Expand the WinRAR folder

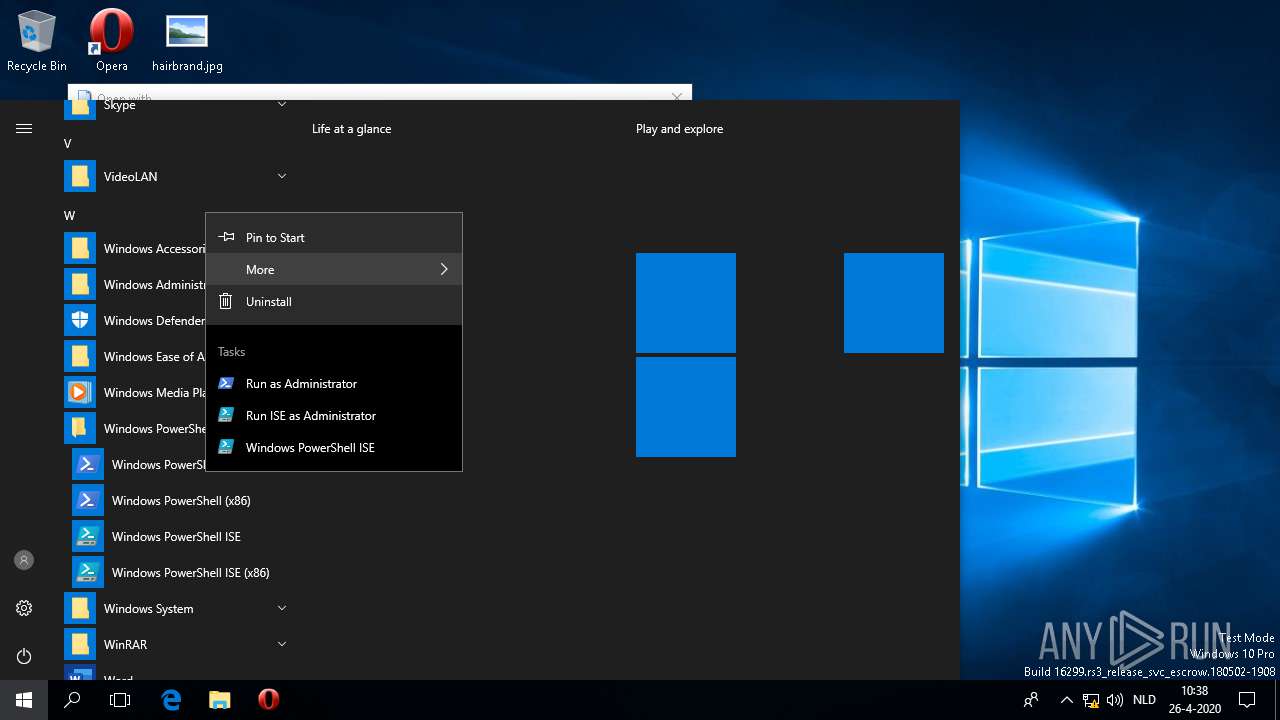[x=176, y=645]
